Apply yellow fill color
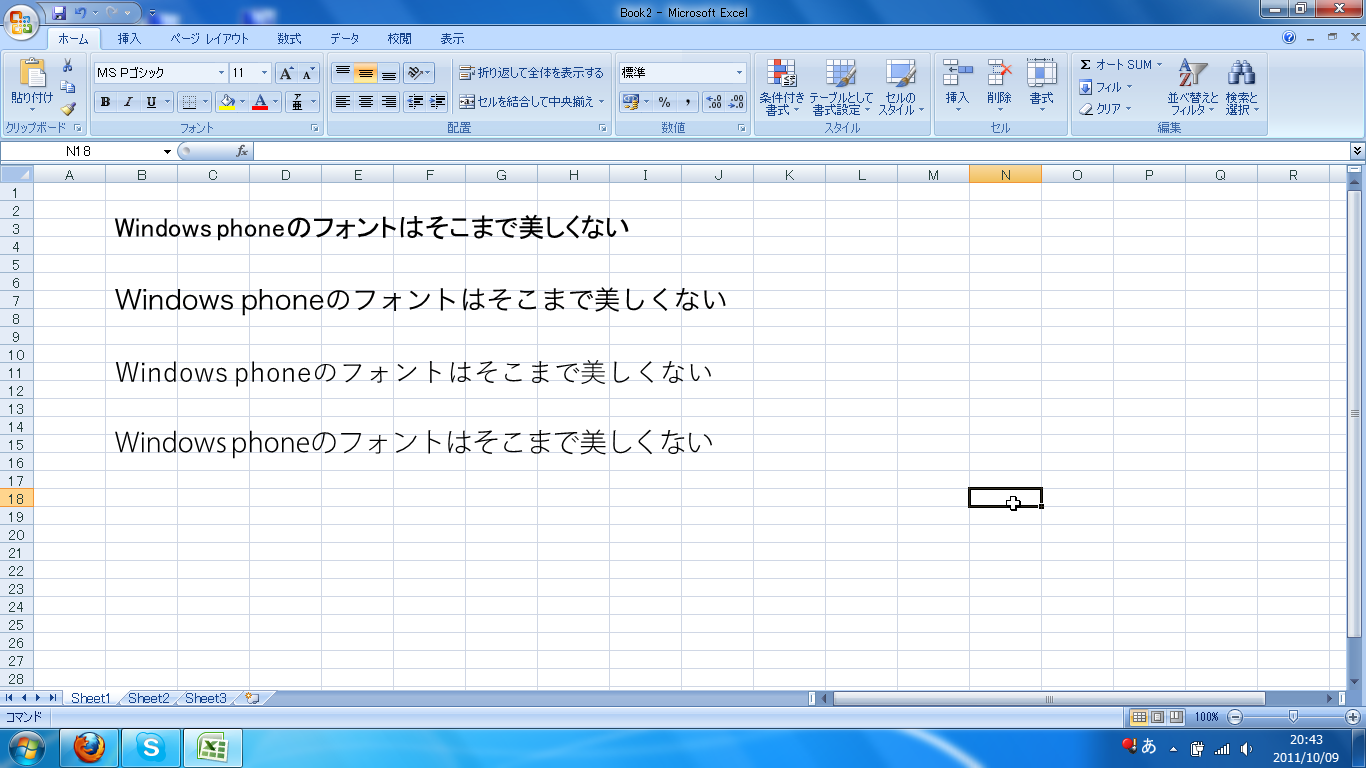This screenshot has width=1366, height=768. 227,102
